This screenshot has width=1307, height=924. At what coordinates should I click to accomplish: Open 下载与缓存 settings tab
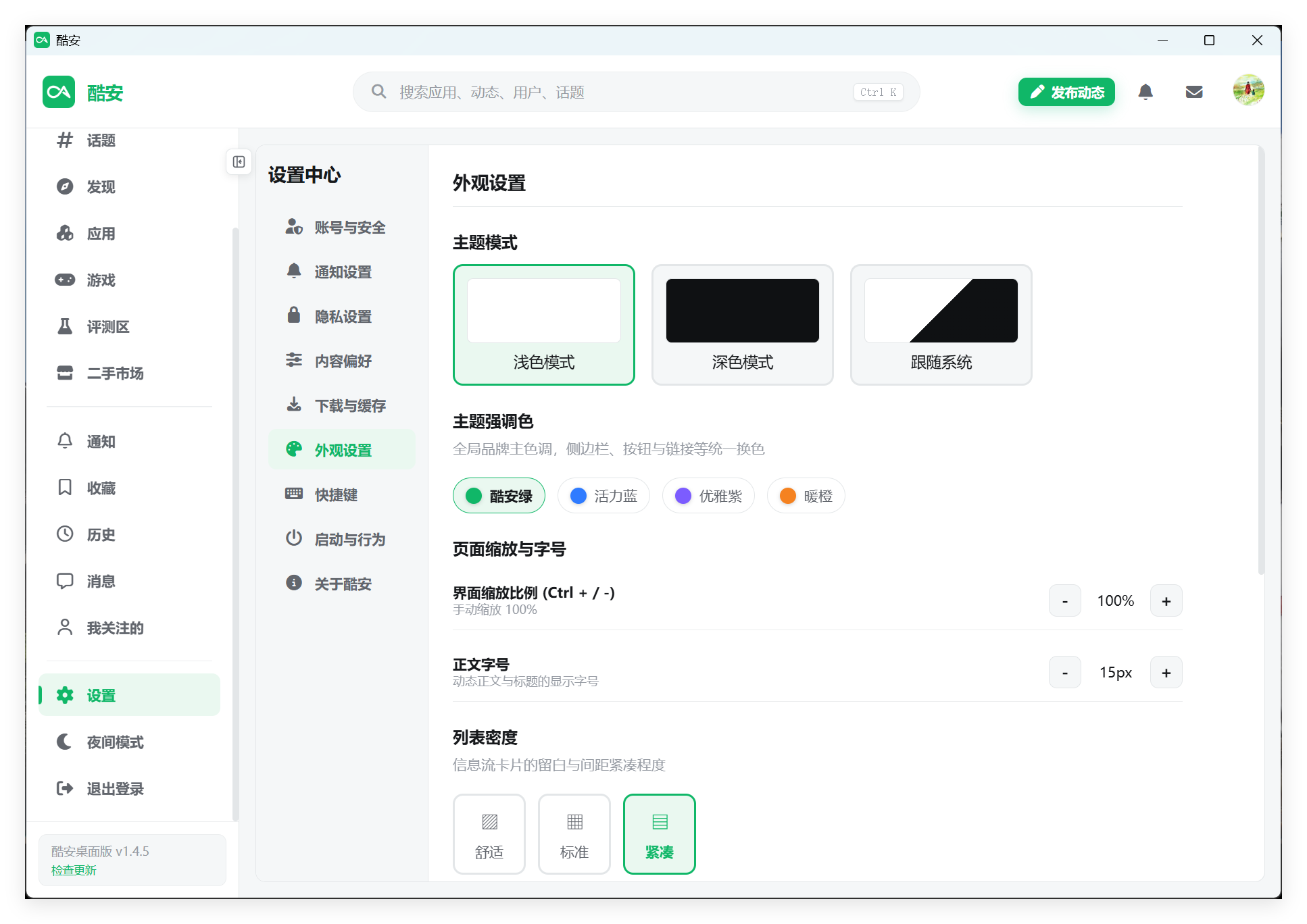[342, 406]
